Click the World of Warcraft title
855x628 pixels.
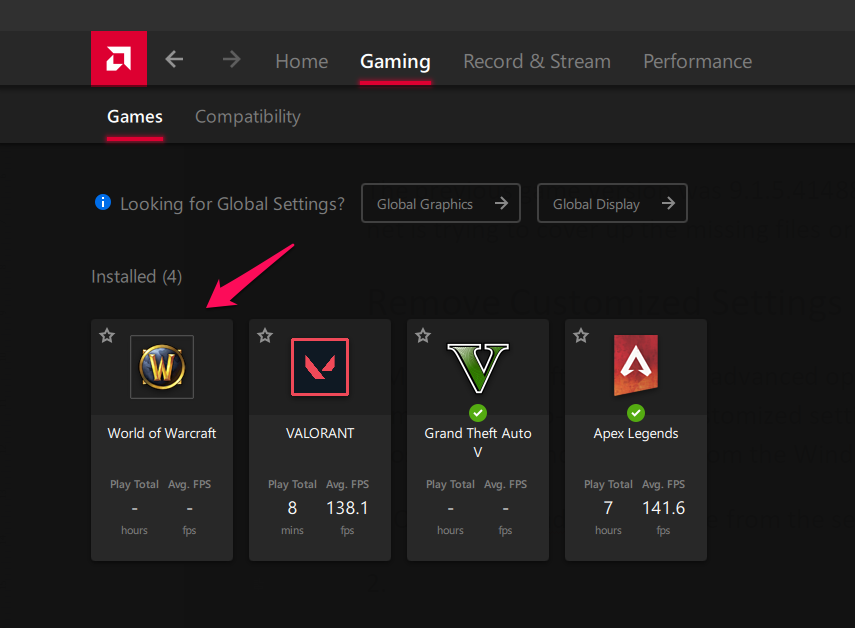pyautogui.click(x=162, y=433)
